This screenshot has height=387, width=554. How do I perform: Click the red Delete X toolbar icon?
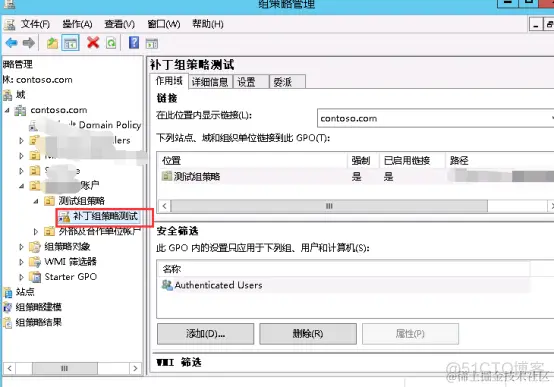point(93,43)
